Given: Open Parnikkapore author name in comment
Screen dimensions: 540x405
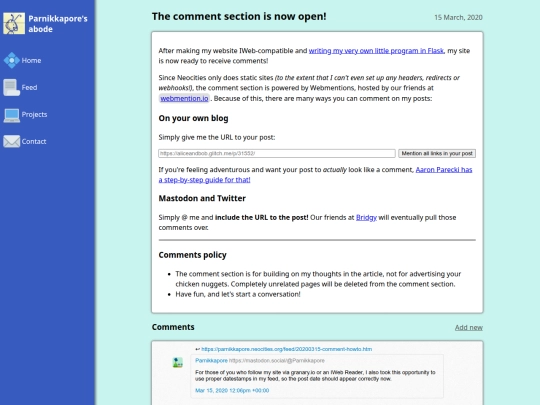Looking at the screenshot, I should click(x=211, y=360).
